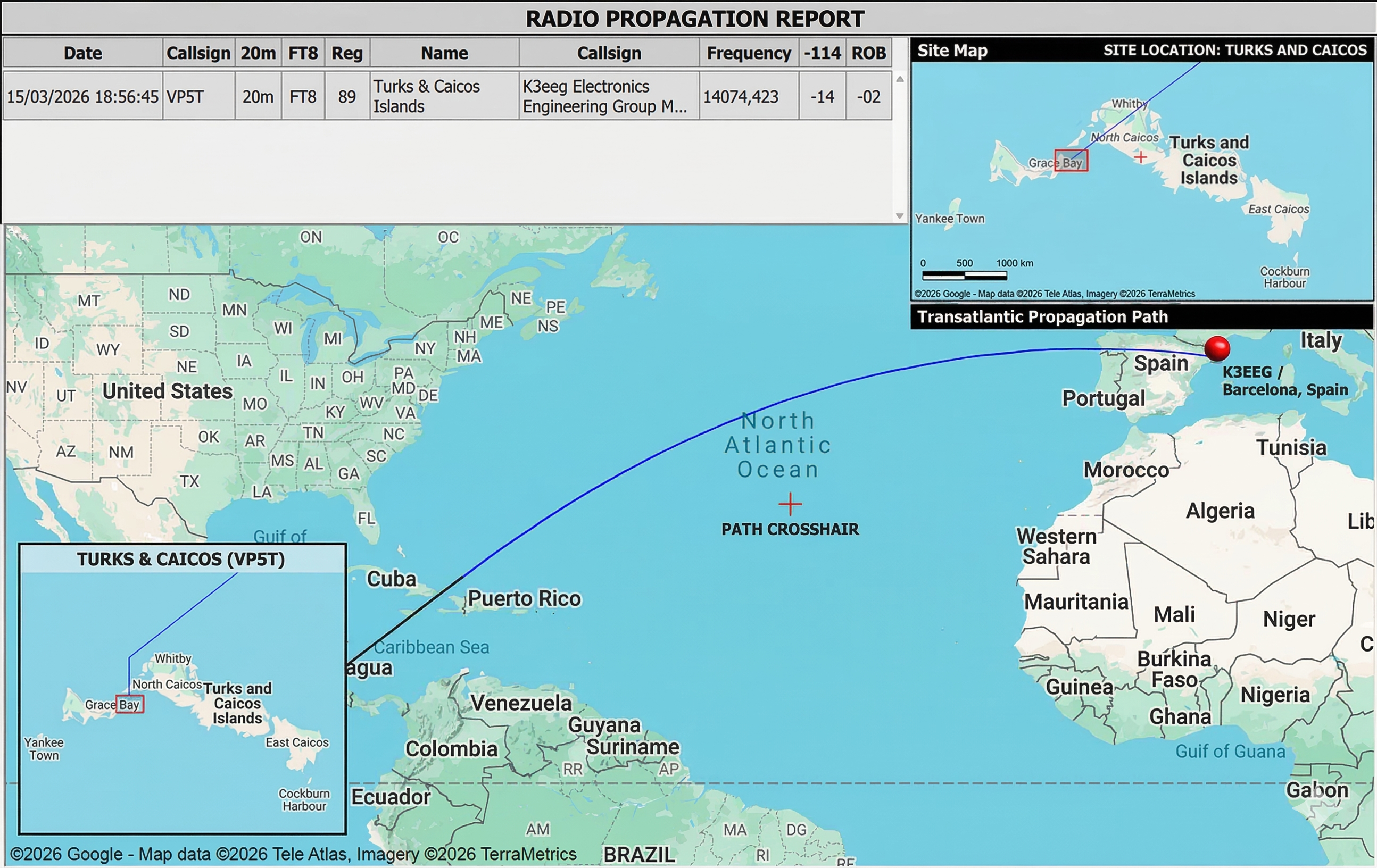Image resolution: width=1377 pixels, height=868 pixels.
Task: Click the Site Map distance scale bar
Action: [964, 276]
